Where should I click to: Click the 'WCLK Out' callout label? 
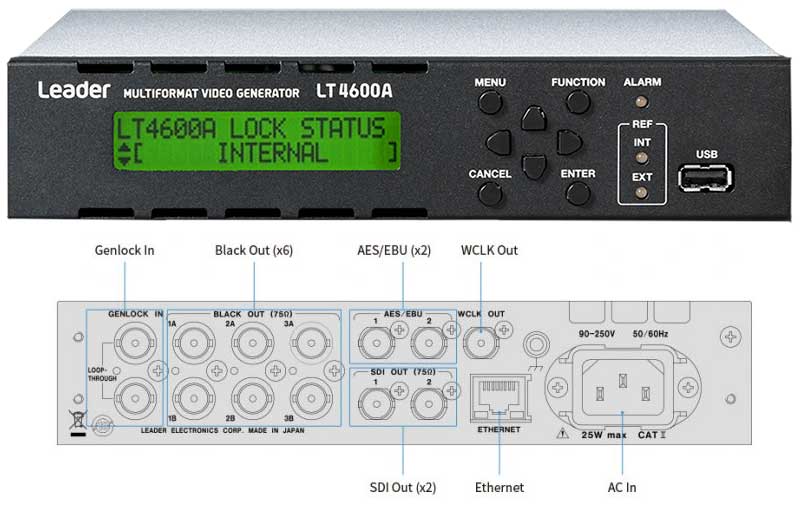[489, 250]
